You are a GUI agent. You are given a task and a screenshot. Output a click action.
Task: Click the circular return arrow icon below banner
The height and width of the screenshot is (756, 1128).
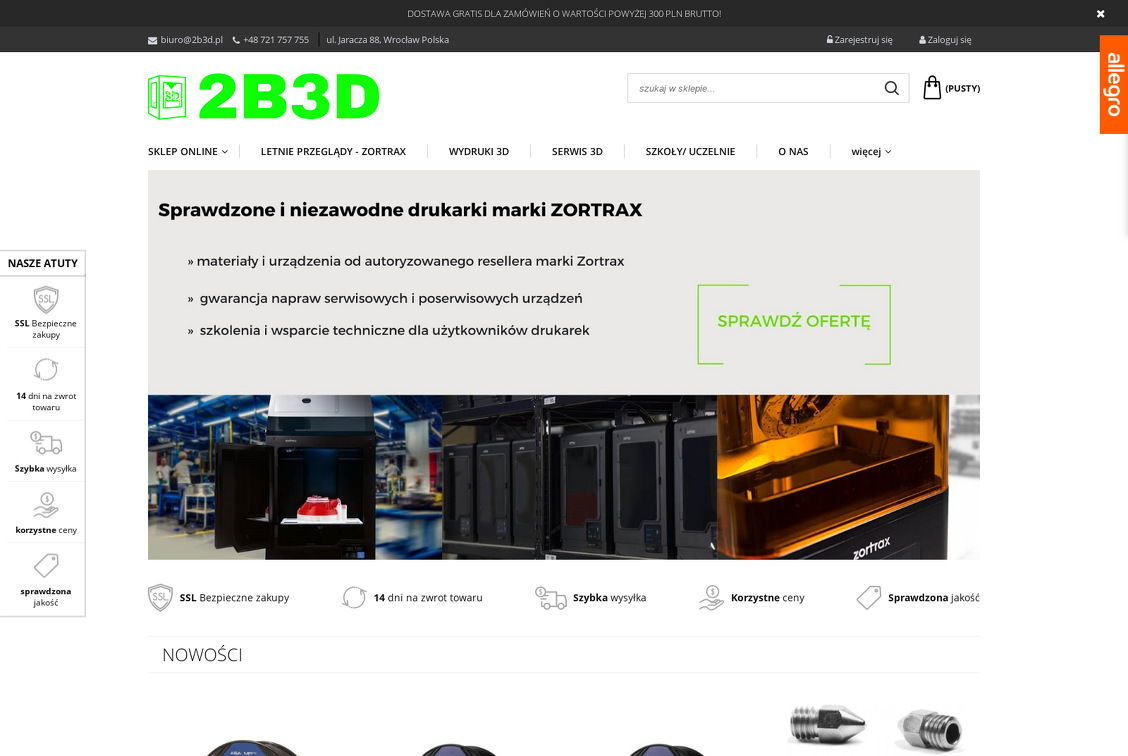point(354,598)
